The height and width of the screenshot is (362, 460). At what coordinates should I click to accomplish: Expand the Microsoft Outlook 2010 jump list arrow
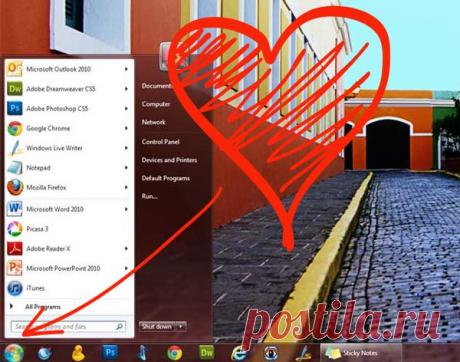tap(126, 69)
